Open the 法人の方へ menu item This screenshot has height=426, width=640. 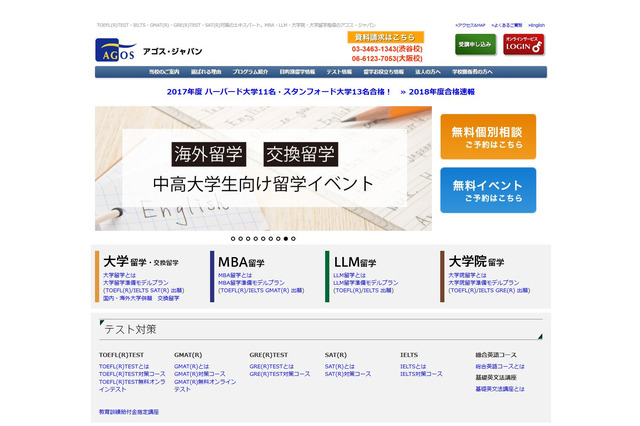click(x=428, y=72)
